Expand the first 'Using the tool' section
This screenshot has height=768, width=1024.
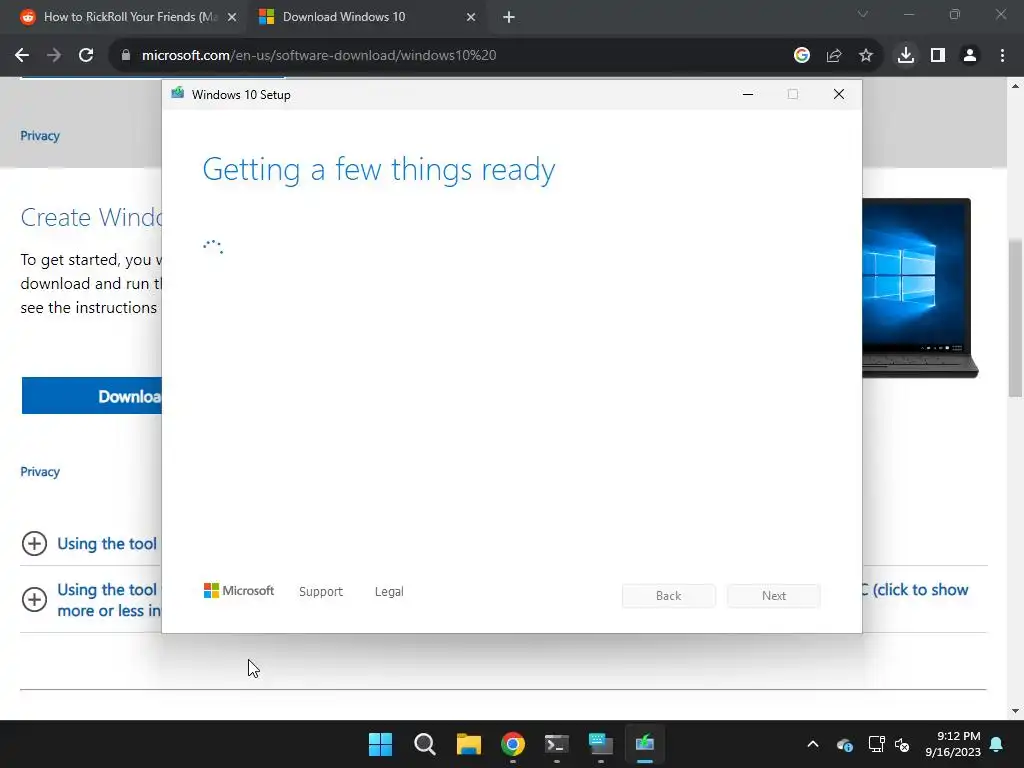[x=34, y=543]
